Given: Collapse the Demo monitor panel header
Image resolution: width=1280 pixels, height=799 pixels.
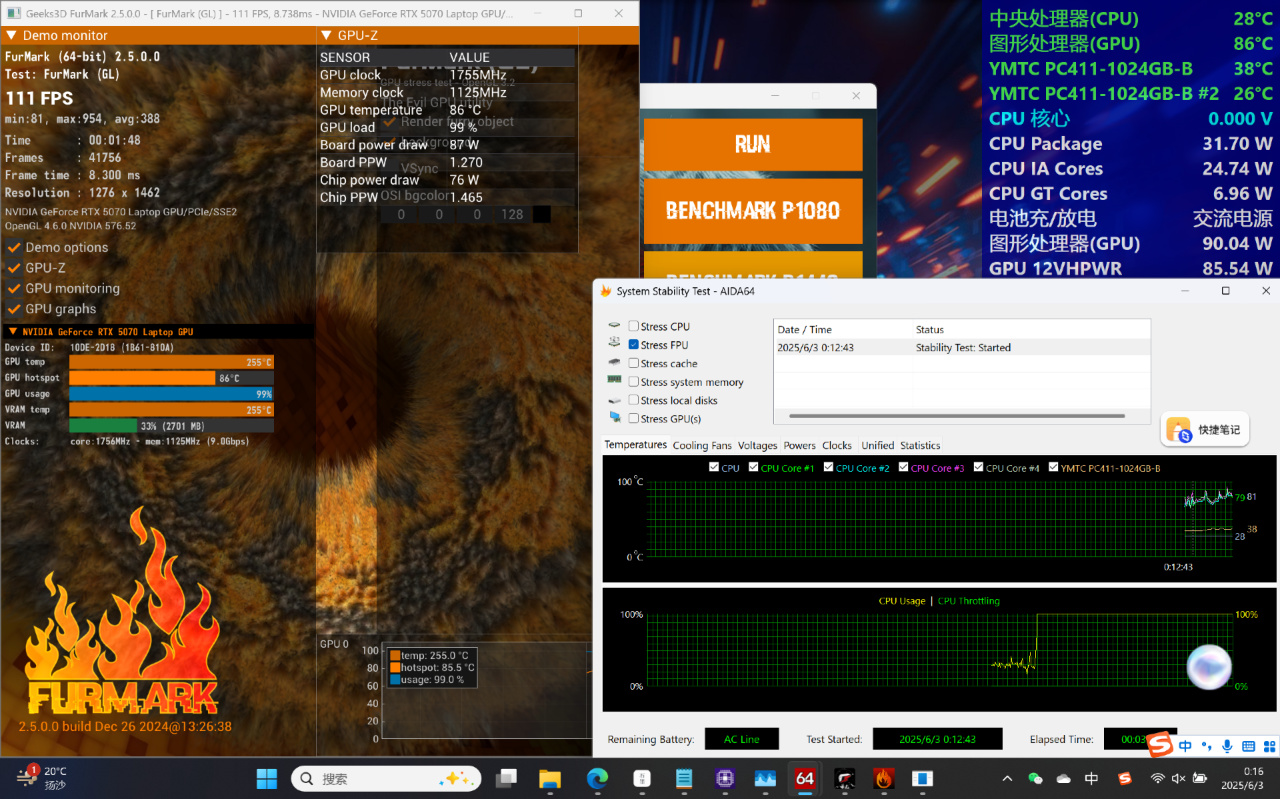Looking at the screenshot, I should coord(158,35).
